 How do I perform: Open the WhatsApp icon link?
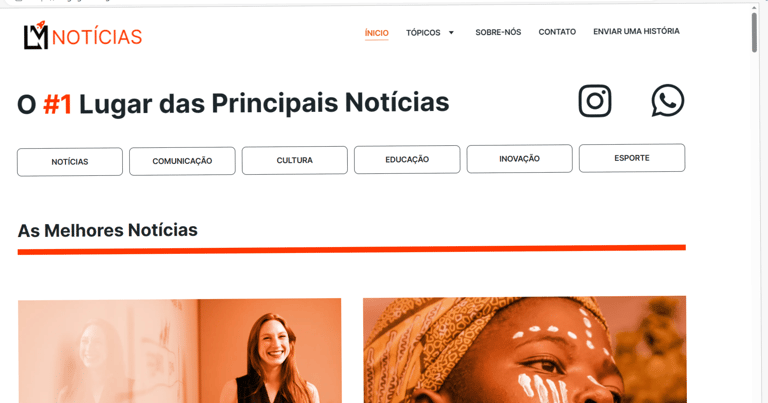click(668, 100)
